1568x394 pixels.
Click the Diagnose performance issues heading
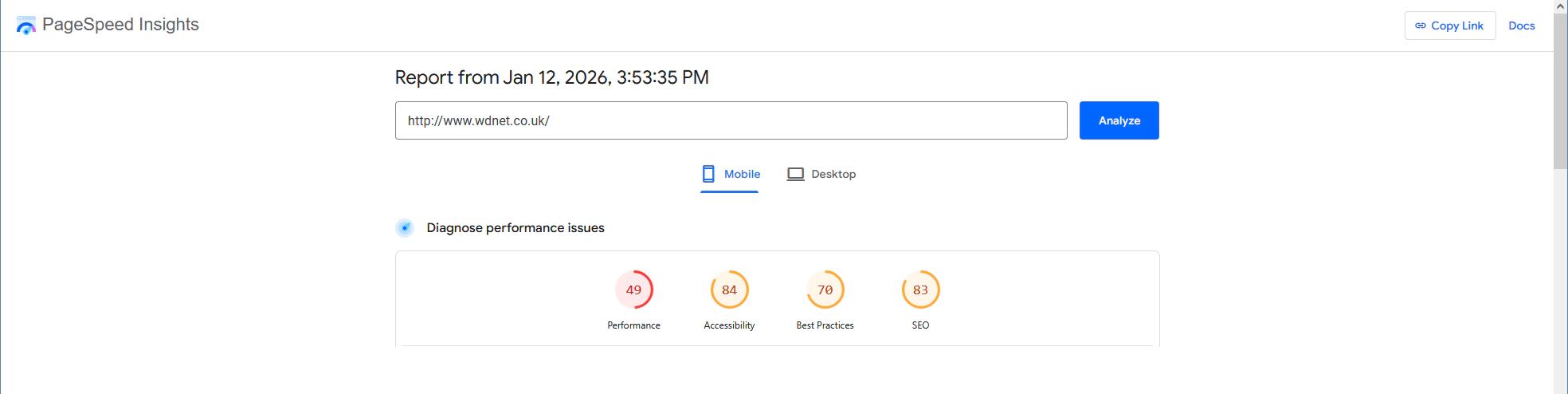click(x=515, y=228)
